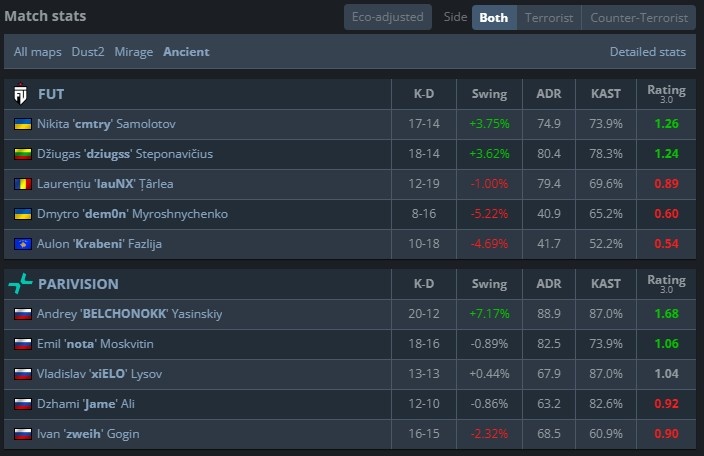This screenshot has width=704, height=456.
Task: Switch side filter to Terrorist
Action: pyautogui.click(x=549, y=17)
